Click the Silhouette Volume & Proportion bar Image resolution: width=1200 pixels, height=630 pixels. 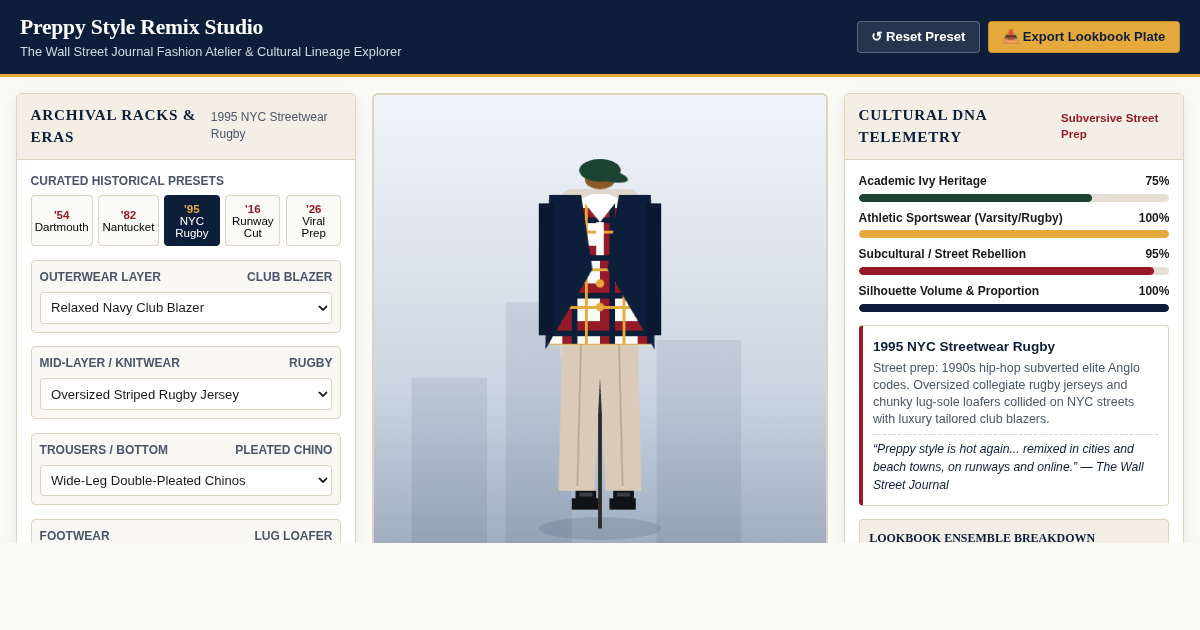[x=1014, y=308]
